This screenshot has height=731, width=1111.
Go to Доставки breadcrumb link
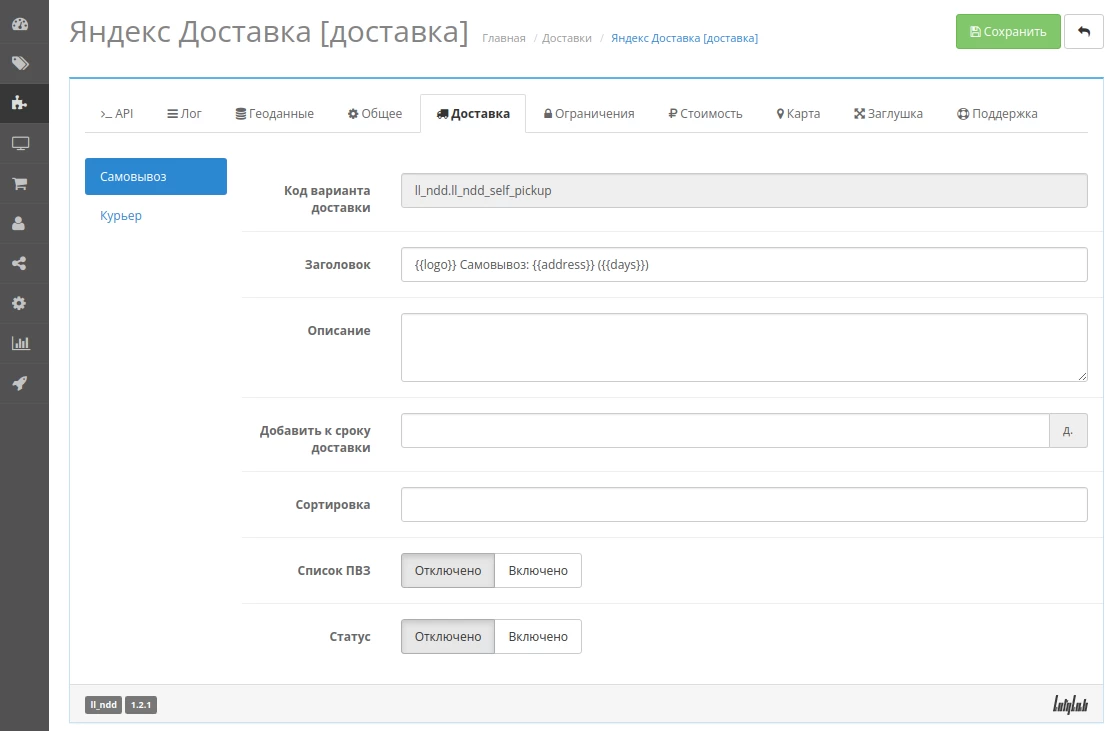[x=567, y=38]
